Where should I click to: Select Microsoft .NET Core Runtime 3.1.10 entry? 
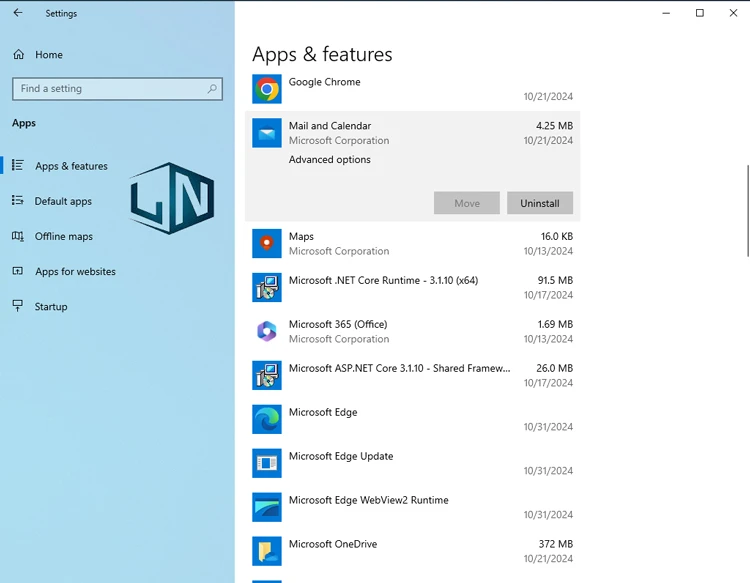(x=412, y=287)
